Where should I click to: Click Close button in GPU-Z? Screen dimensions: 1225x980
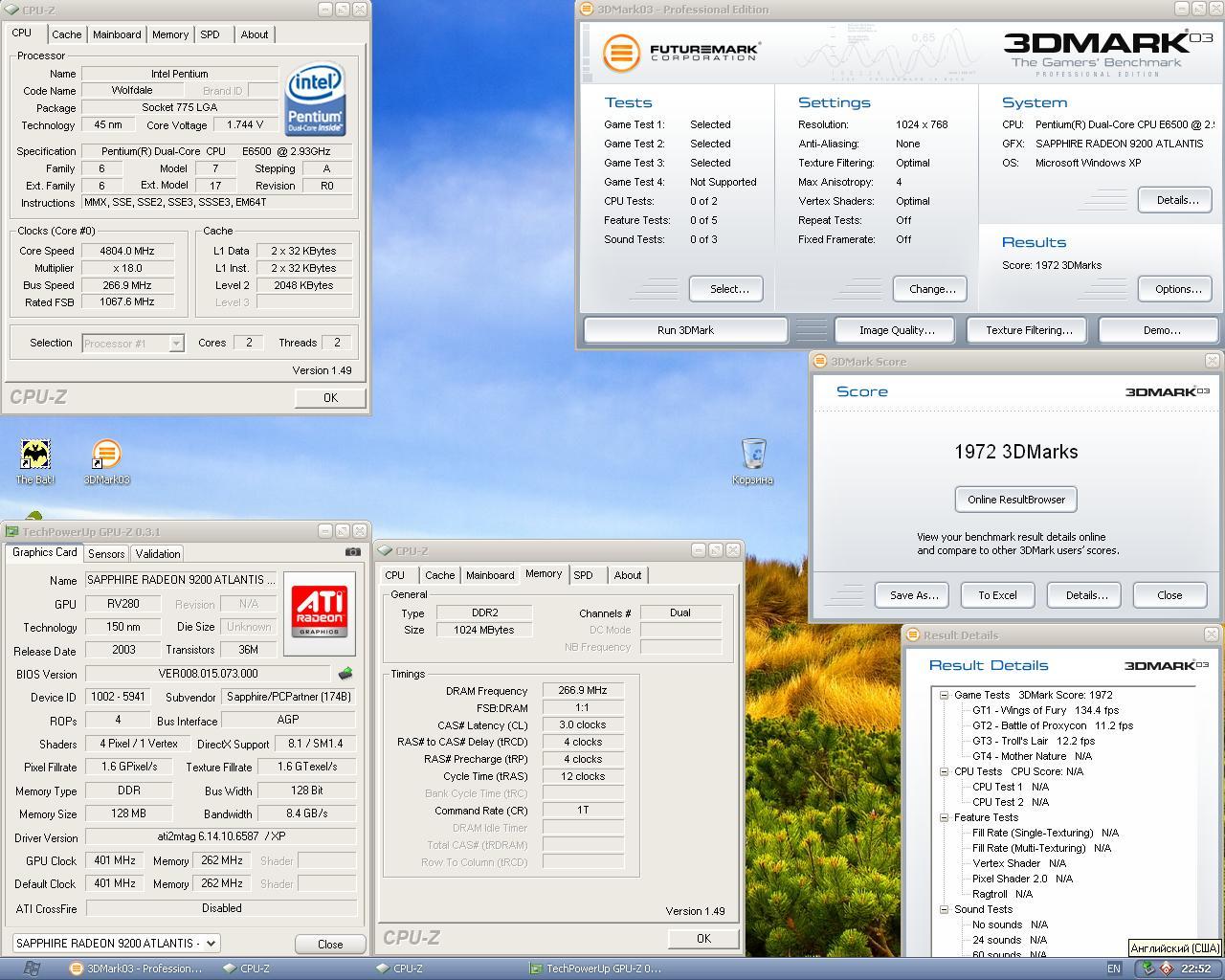pos(330,944)
